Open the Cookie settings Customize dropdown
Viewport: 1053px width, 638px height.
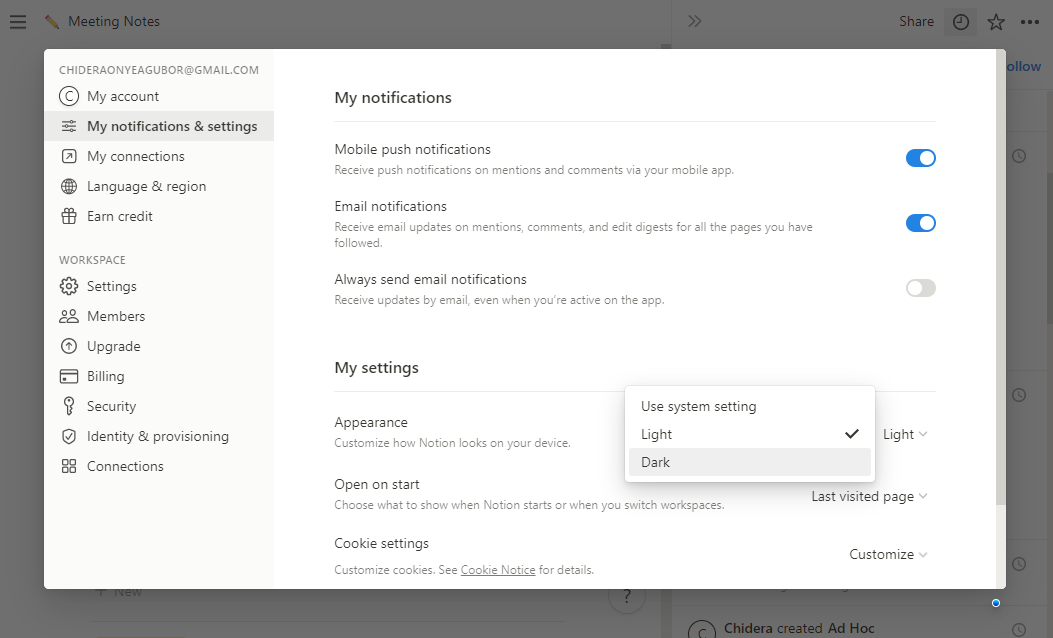click(x=888, y=555)
